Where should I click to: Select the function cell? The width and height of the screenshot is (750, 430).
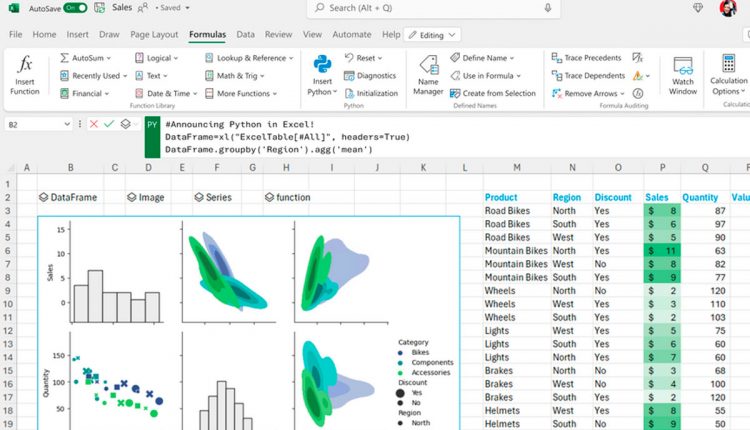286,197
